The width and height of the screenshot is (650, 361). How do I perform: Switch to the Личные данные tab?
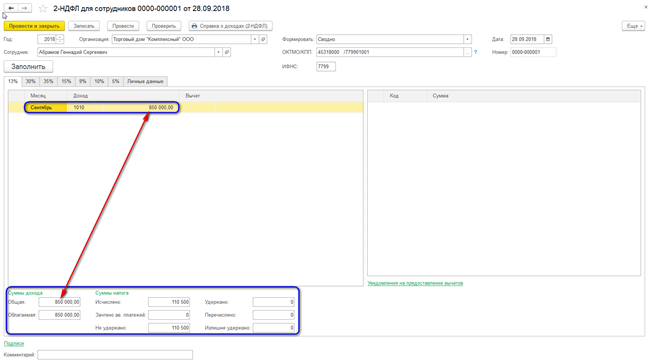(145, 81)
